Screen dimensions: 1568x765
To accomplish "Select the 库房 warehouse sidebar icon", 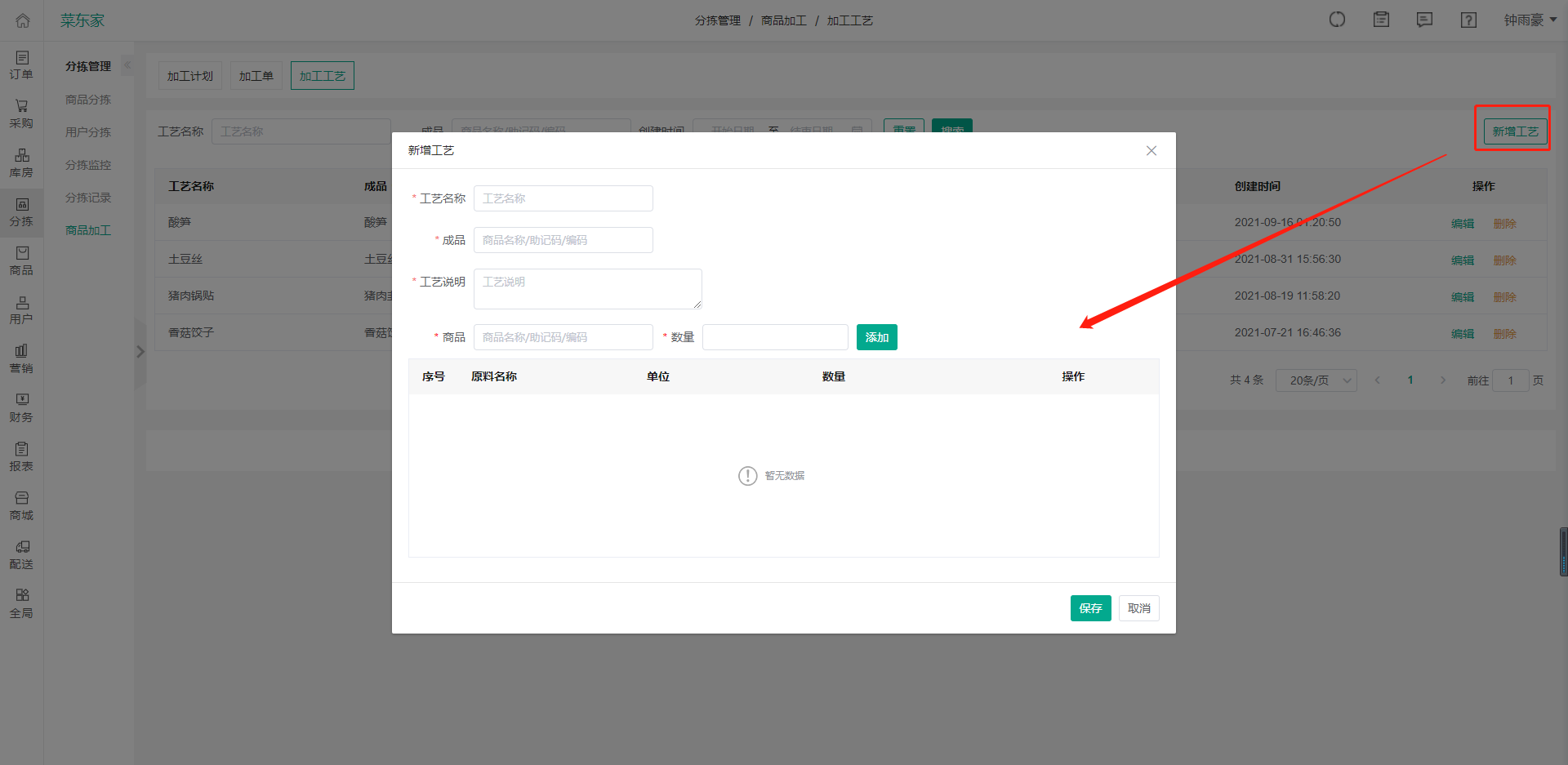I will (x=21, y=162).
